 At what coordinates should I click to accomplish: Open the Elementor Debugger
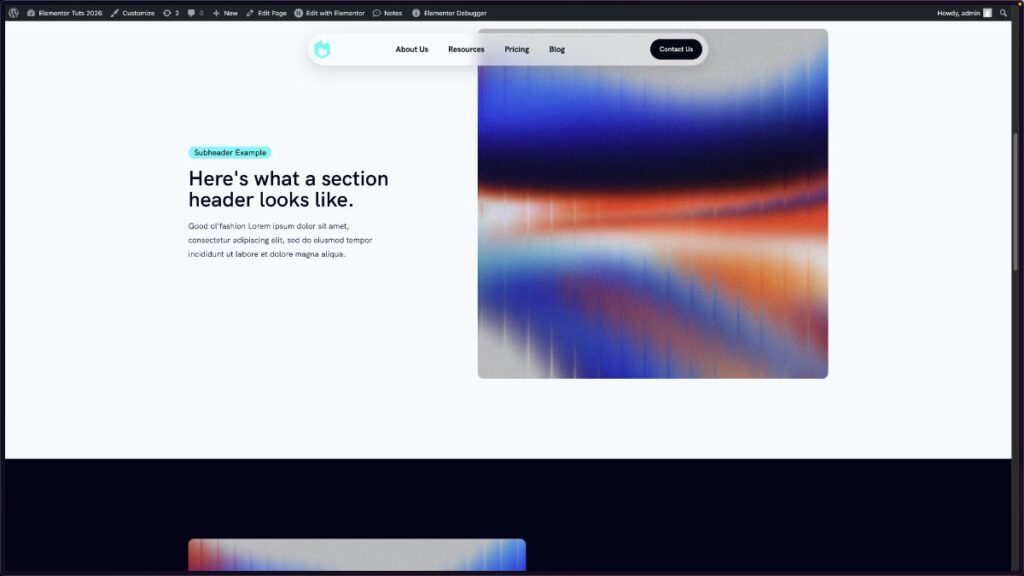[449, 13]
